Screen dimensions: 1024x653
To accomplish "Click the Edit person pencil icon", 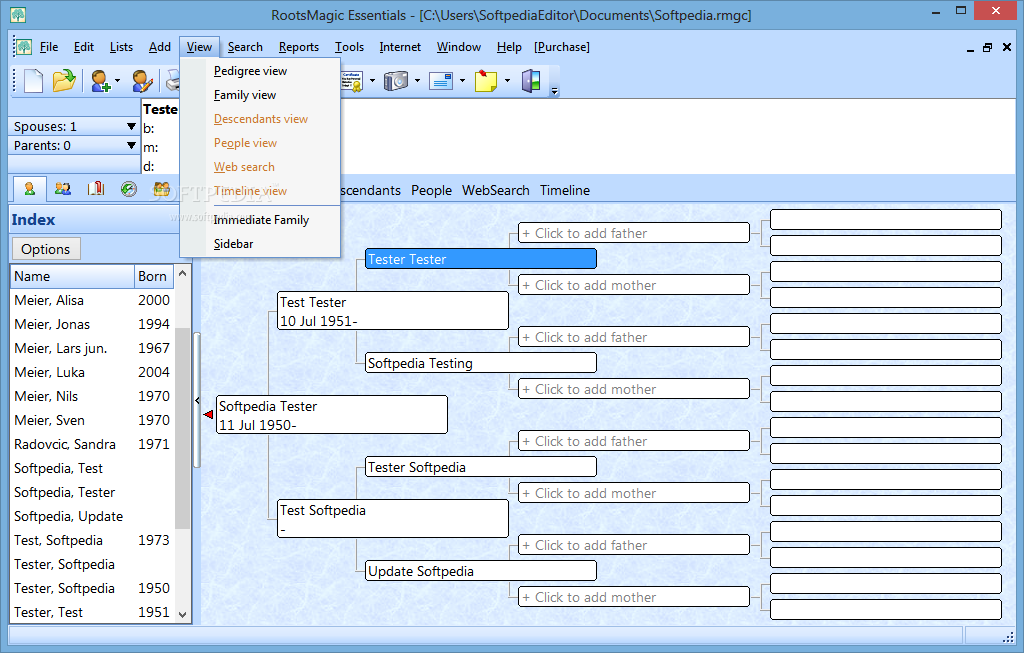I will tap(142, 81).
